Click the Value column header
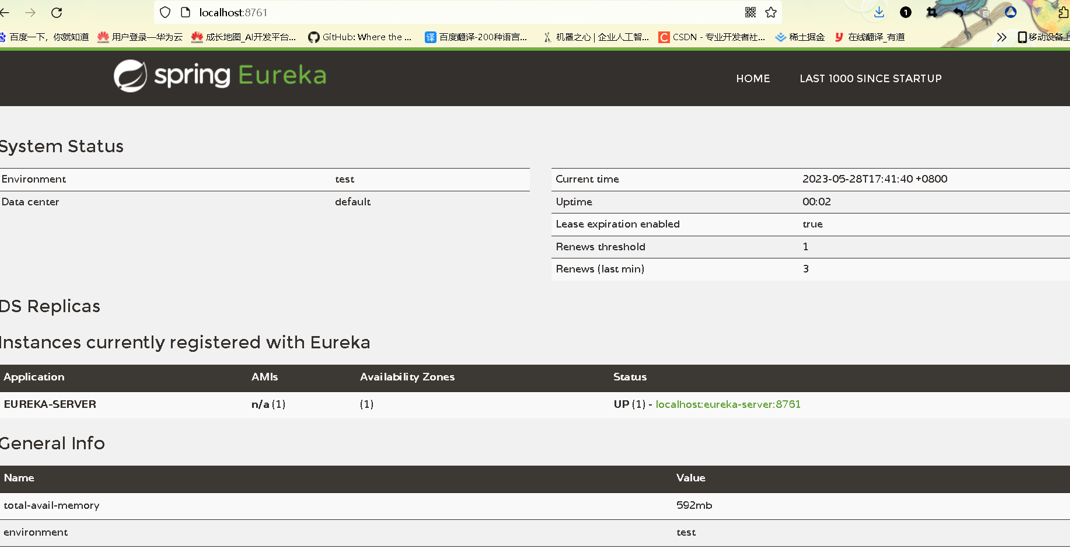 click(691, 477)
